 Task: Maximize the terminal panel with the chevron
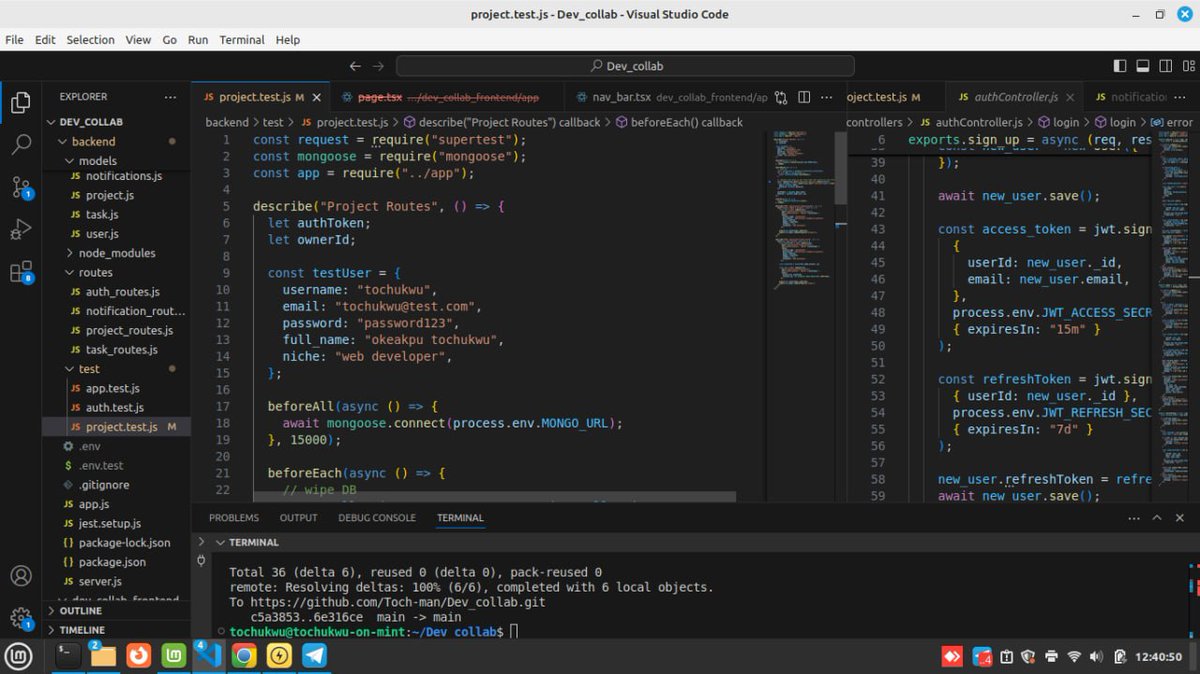1155,518
